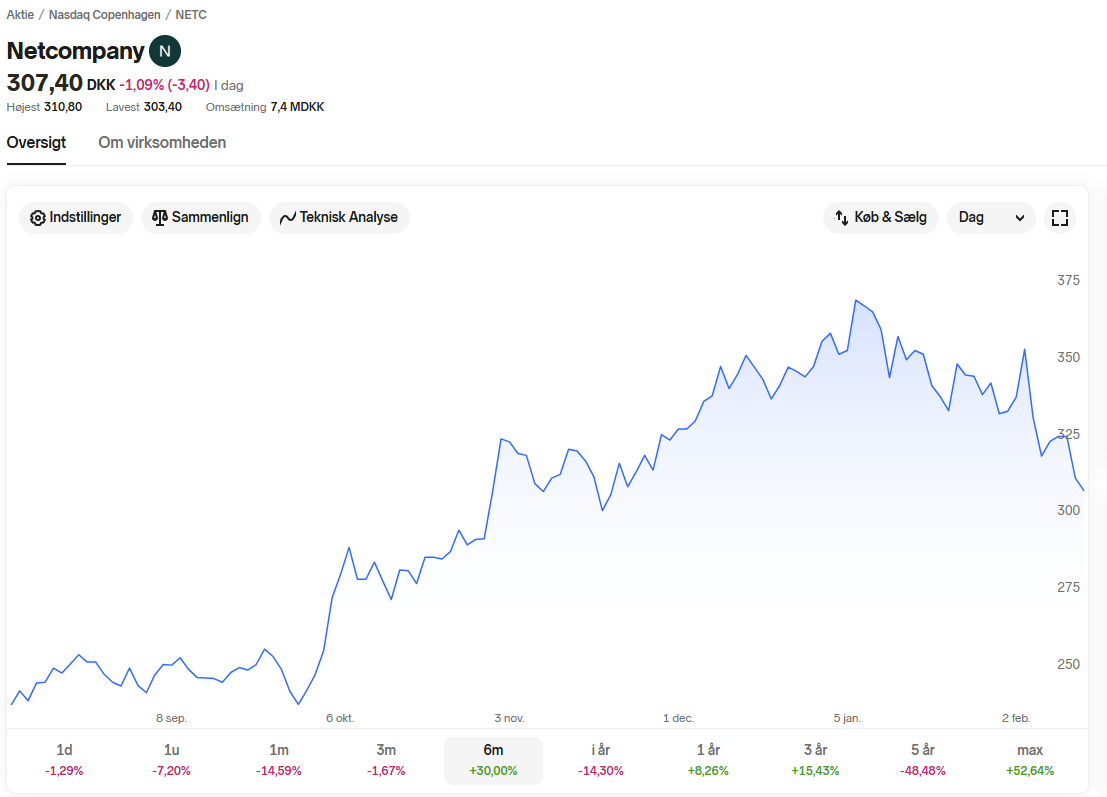
Task: Click the scales icon in Sammenlign
Action: (x=160, y=217)
